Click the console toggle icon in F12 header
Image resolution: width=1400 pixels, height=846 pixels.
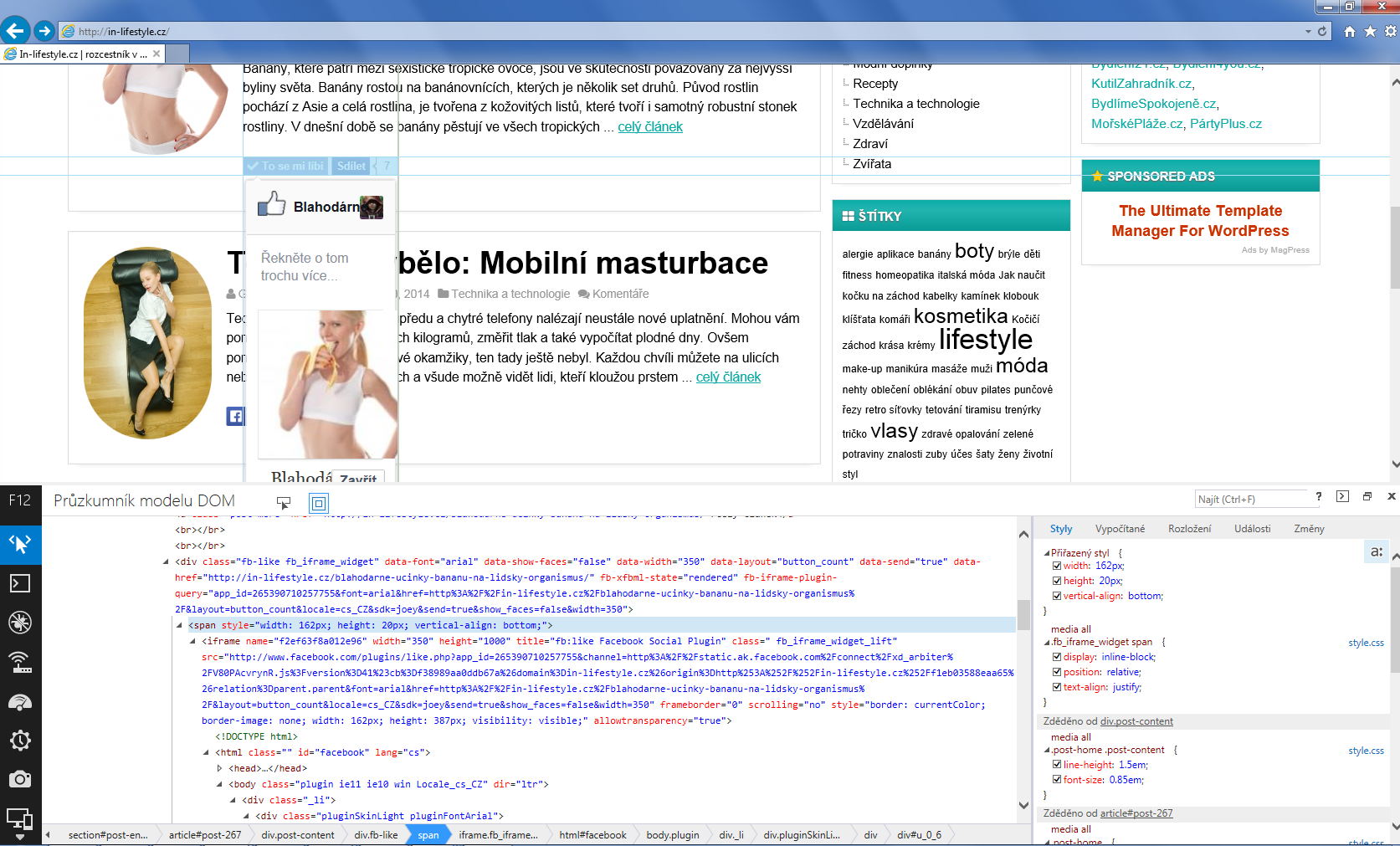1342,496
